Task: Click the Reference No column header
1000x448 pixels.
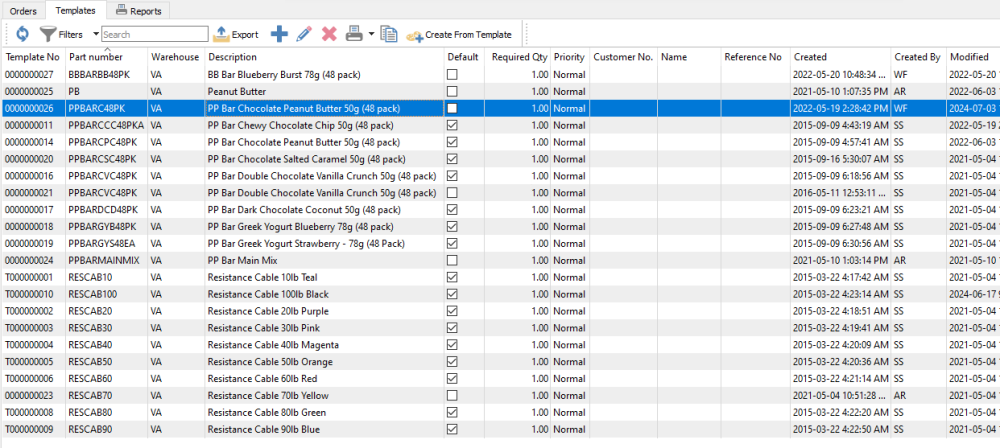Action: tap(756, 57)
